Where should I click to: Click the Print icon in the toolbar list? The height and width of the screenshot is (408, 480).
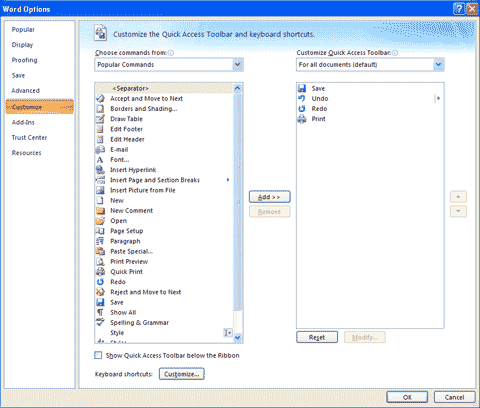pyautogui.click(x=302, y=119)
